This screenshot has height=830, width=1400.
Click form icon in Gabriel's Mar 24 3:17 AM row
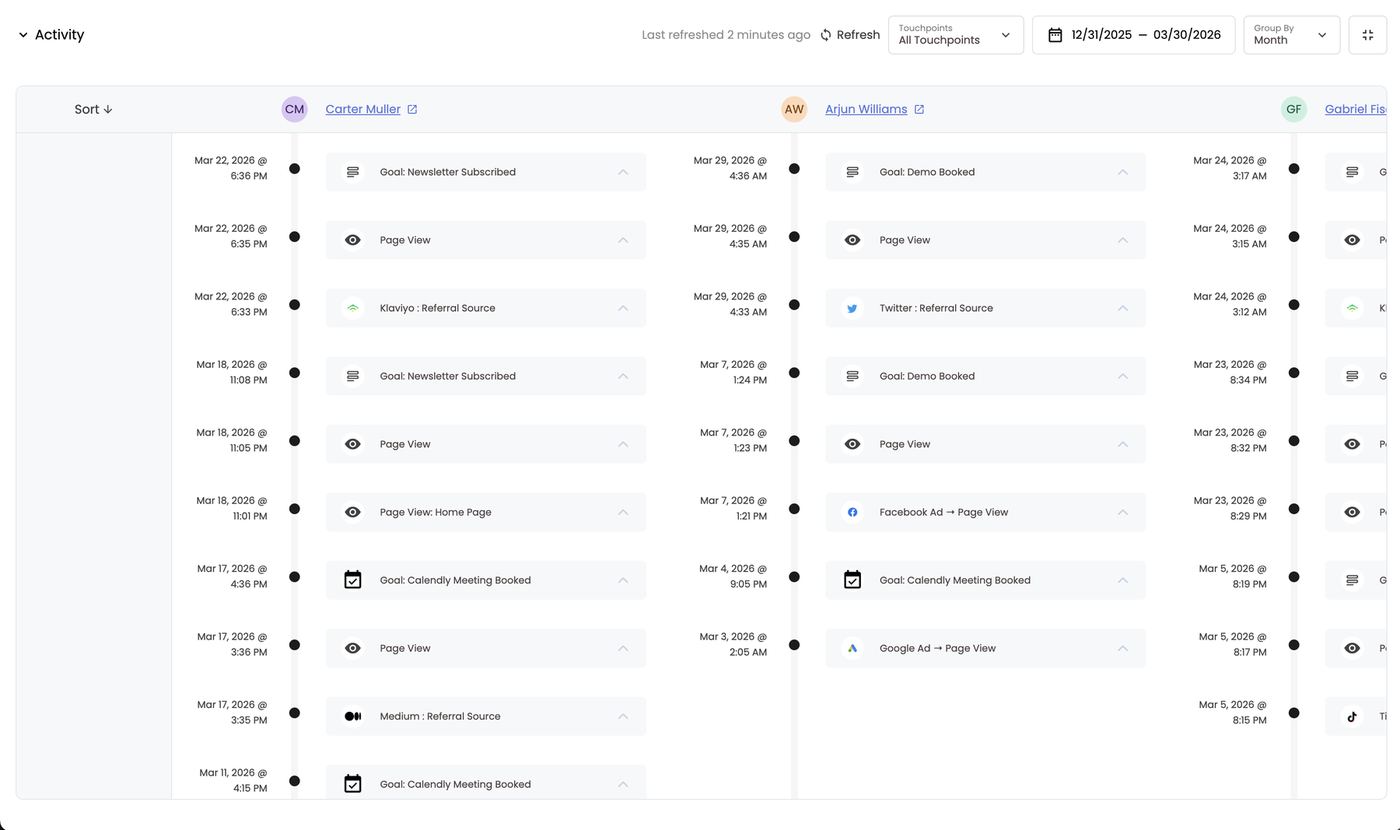point(1352,172)
